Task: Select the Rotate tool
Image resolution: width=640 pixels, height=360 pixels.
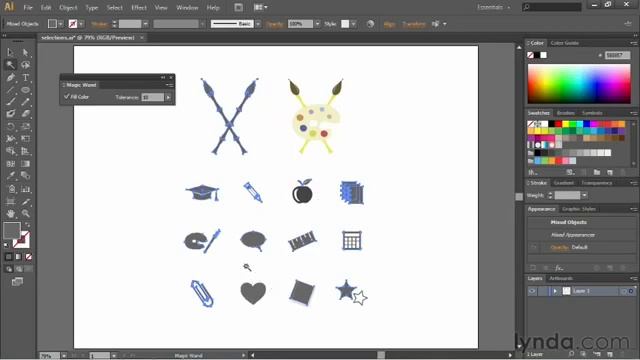Action: click(x=11, y=127)
